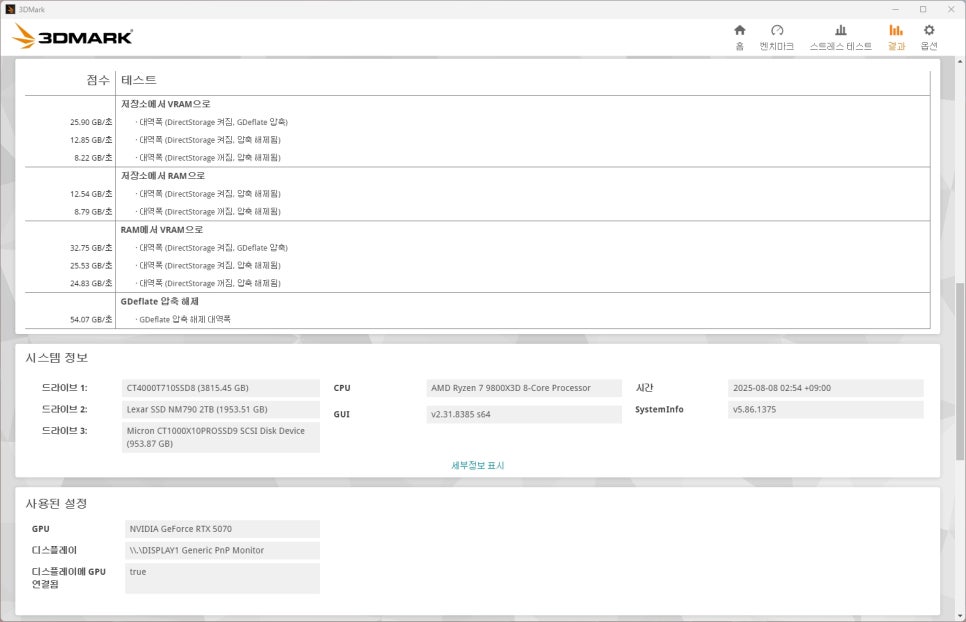Select the 25.90 GB/초 score value

point(91,123)
